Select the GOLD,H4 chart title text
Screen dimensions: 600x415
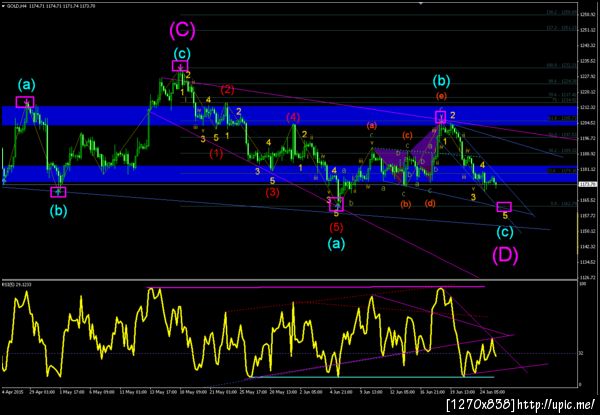15,6
